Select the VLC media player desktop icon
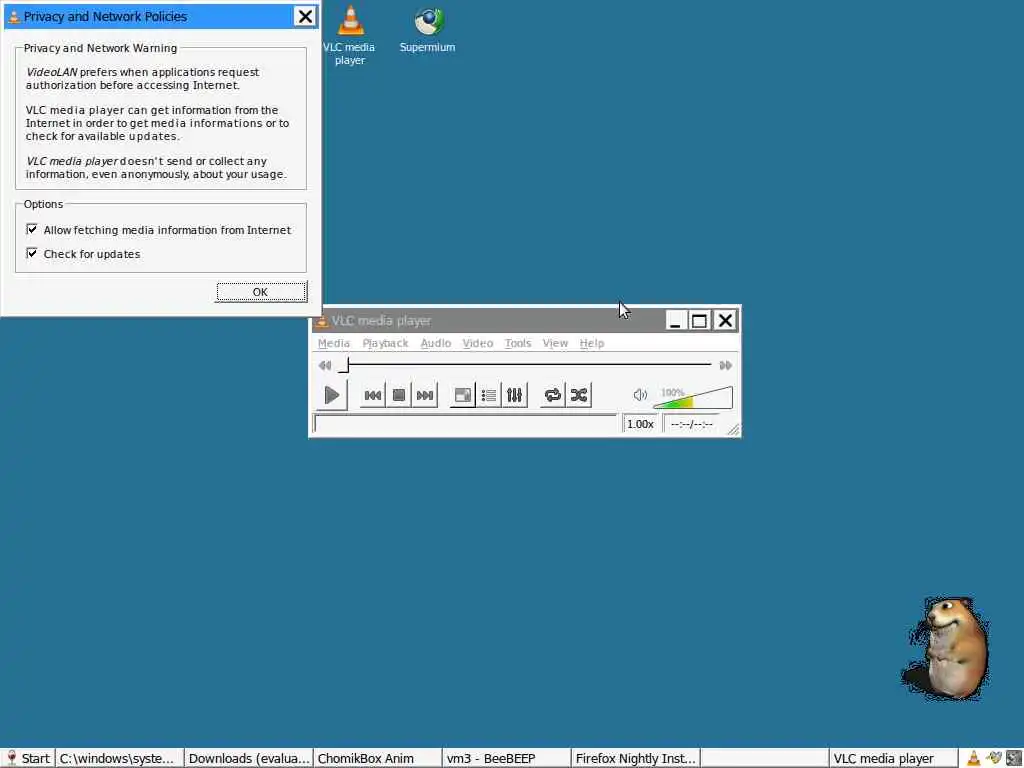 (350, 35)
